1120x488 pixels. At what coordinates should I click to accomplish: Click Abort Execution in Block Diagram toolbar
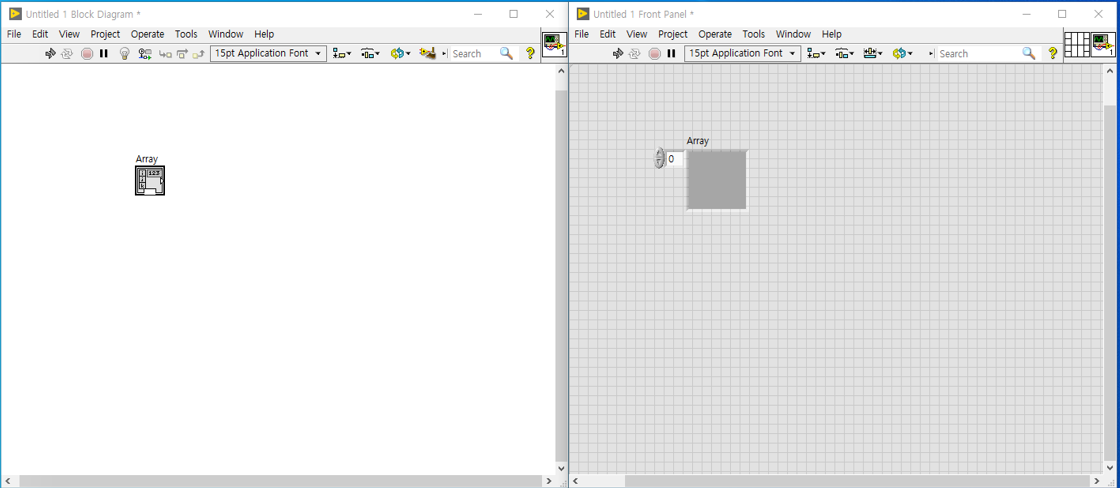[x=87, y=54]
